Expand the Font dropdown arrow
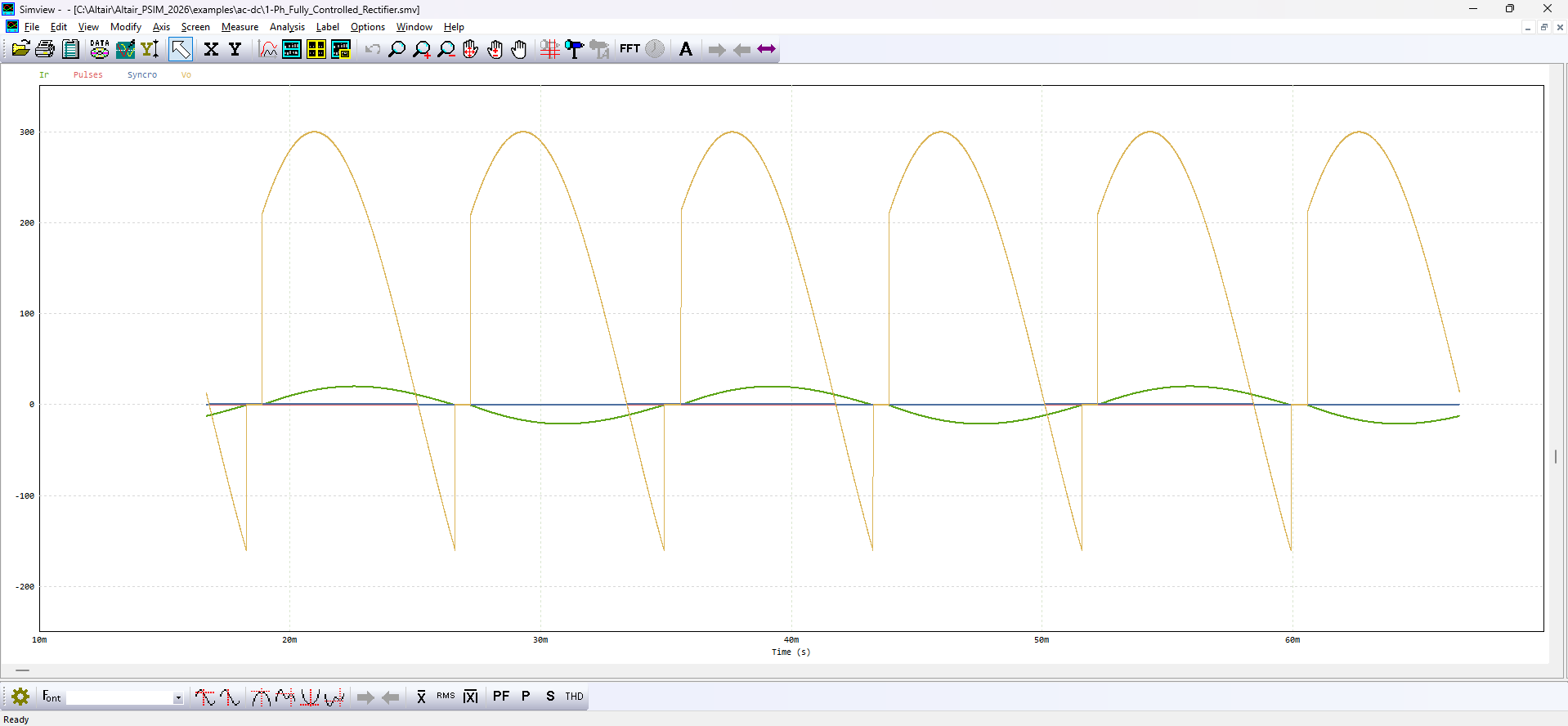 (x=177, y=698)
